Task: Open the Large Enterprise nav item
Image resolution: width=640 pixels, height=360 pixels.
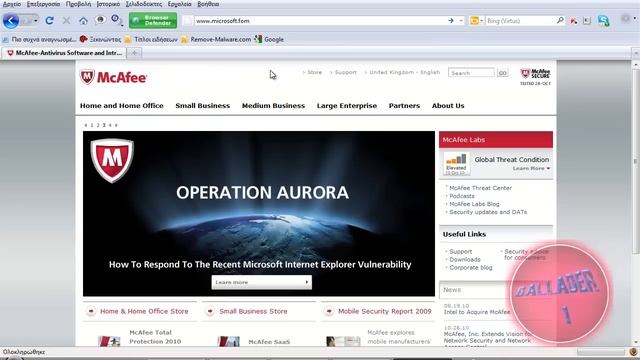Action: (347, 106)
